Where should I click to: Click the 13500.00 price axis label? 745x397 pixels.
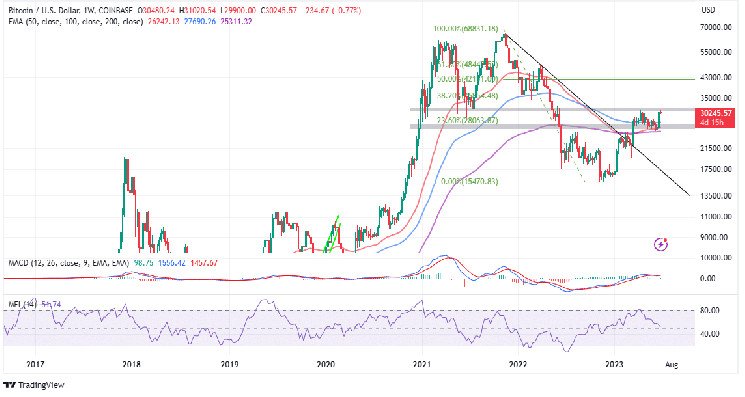pos(716,196)
